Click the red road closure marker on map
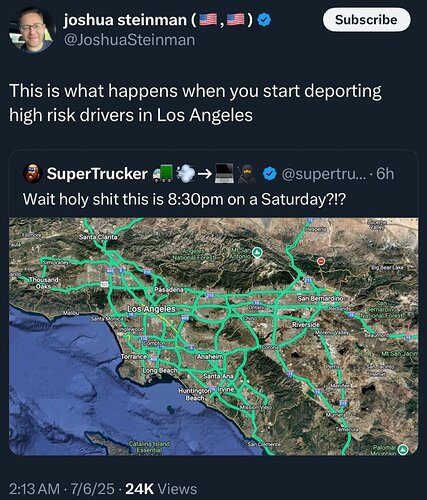 [x=321, y=261]
